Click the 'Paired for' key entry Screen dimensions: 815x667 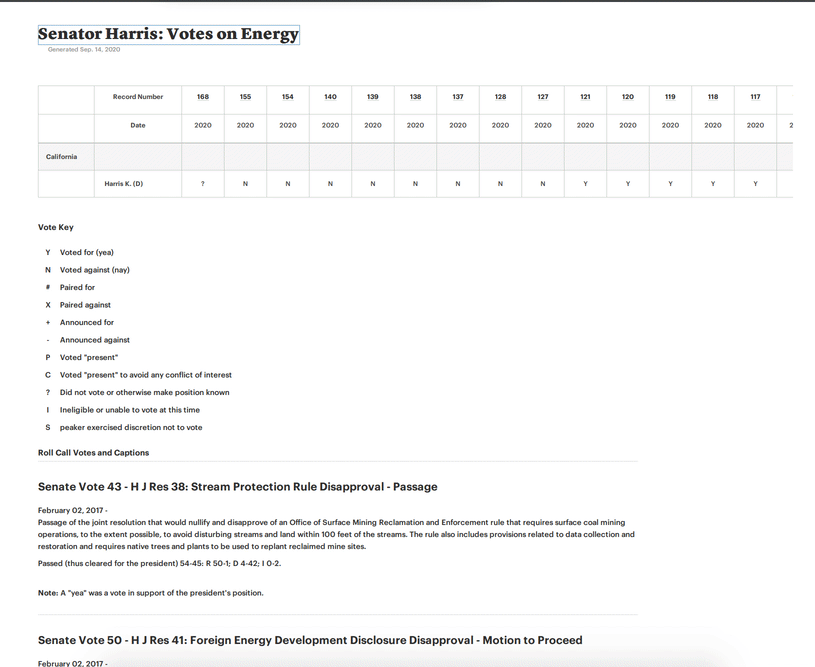pyautogui.click(x=77, y=287)
